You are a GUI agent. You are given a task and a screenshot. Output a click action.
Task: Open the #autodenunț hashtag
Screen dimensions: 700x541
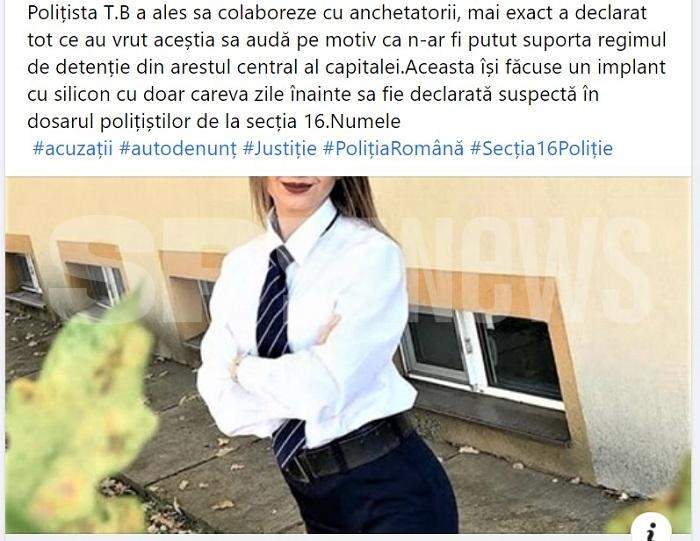tap(178, 148)
